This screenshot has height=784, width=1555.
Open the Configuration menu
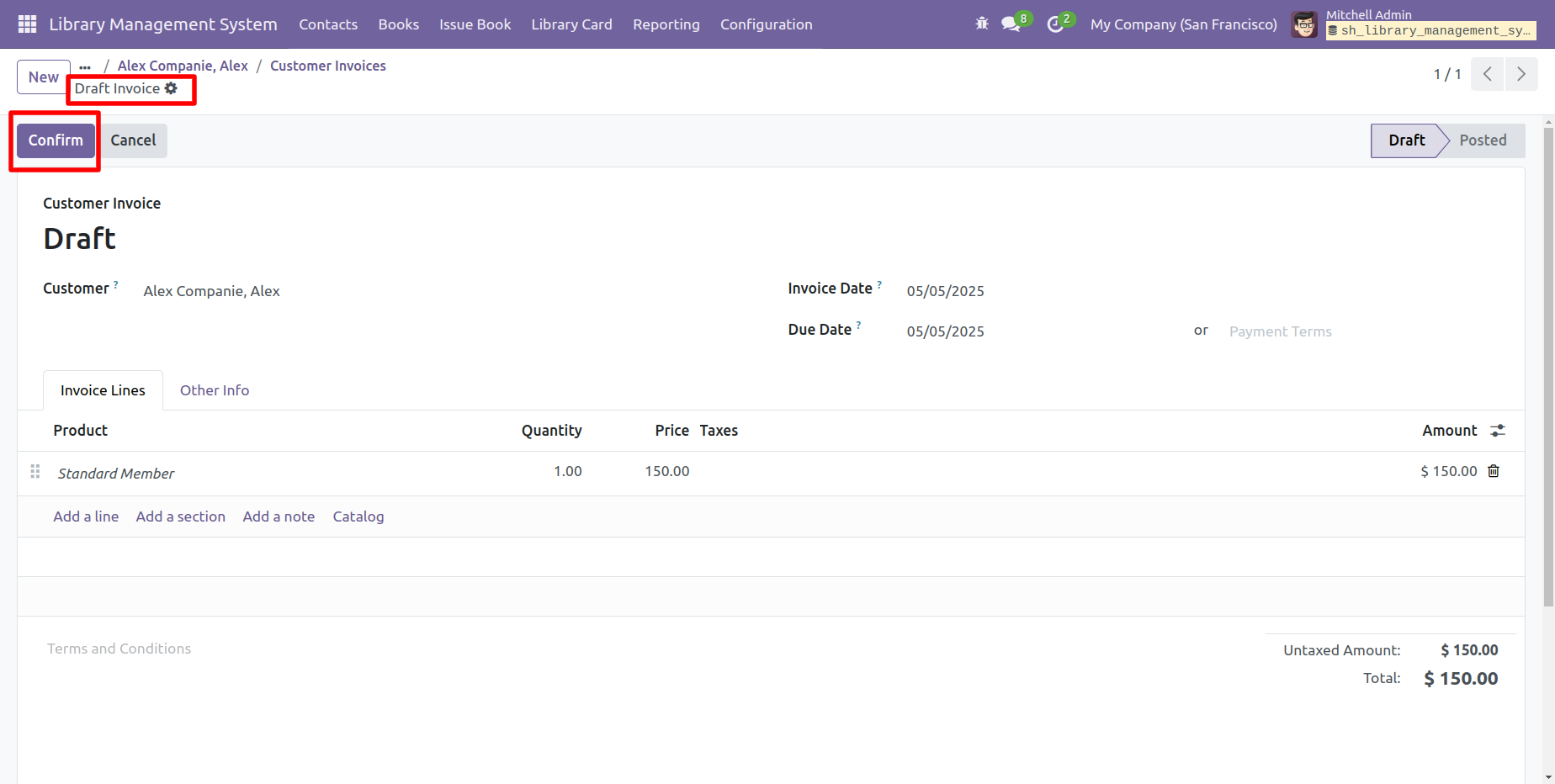(766, 24)
